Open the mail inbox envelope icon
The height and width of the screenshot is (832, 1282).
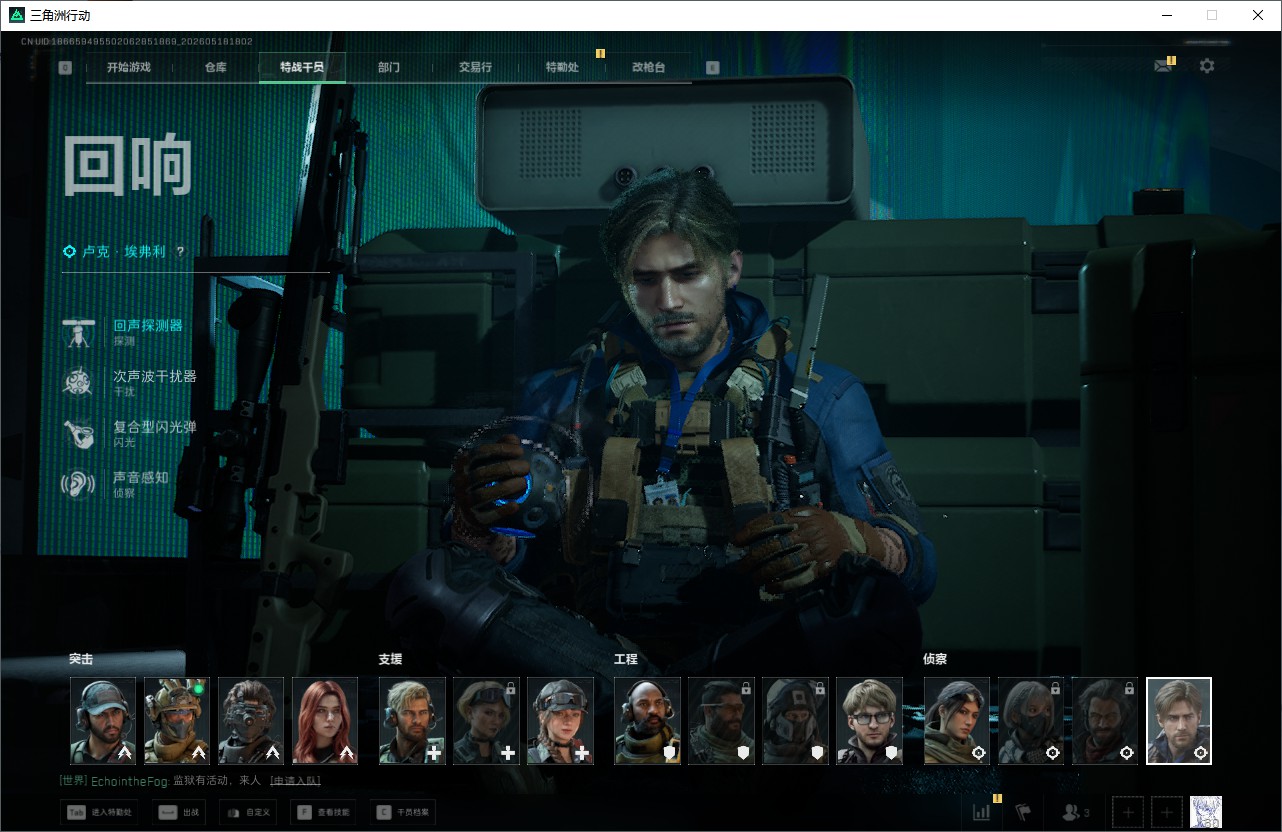point(1162,66)
